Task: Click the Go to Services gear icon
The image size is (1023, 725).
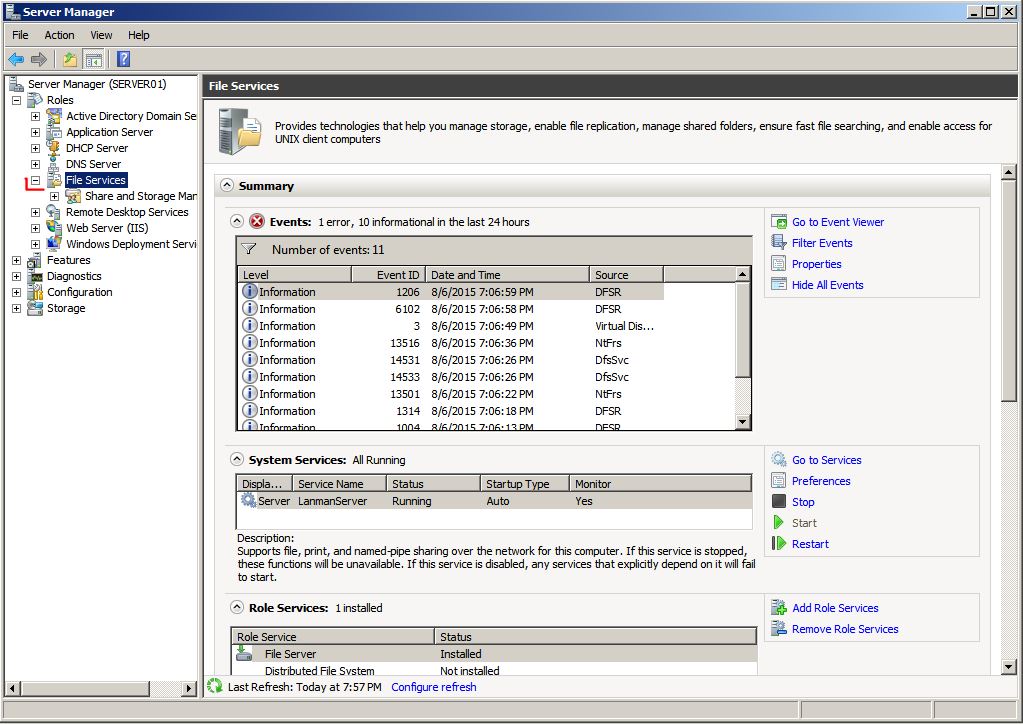Action: (779, 459)
